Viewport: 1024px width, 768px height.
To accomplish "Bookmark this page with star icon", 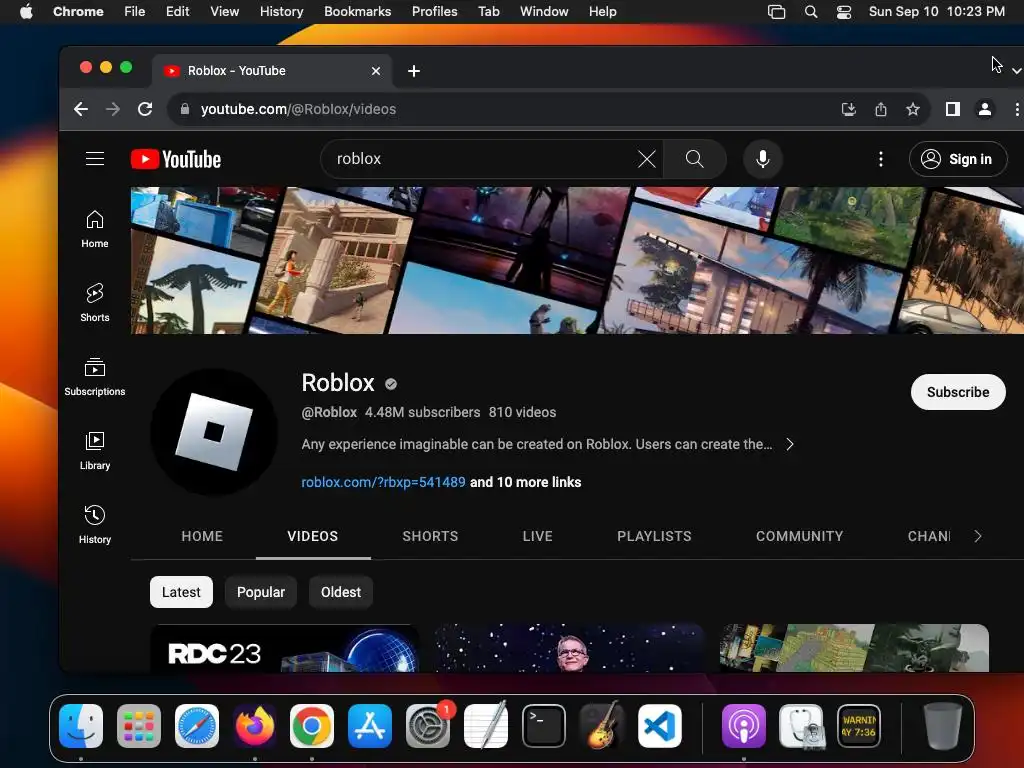I will [x=912, y=109].
